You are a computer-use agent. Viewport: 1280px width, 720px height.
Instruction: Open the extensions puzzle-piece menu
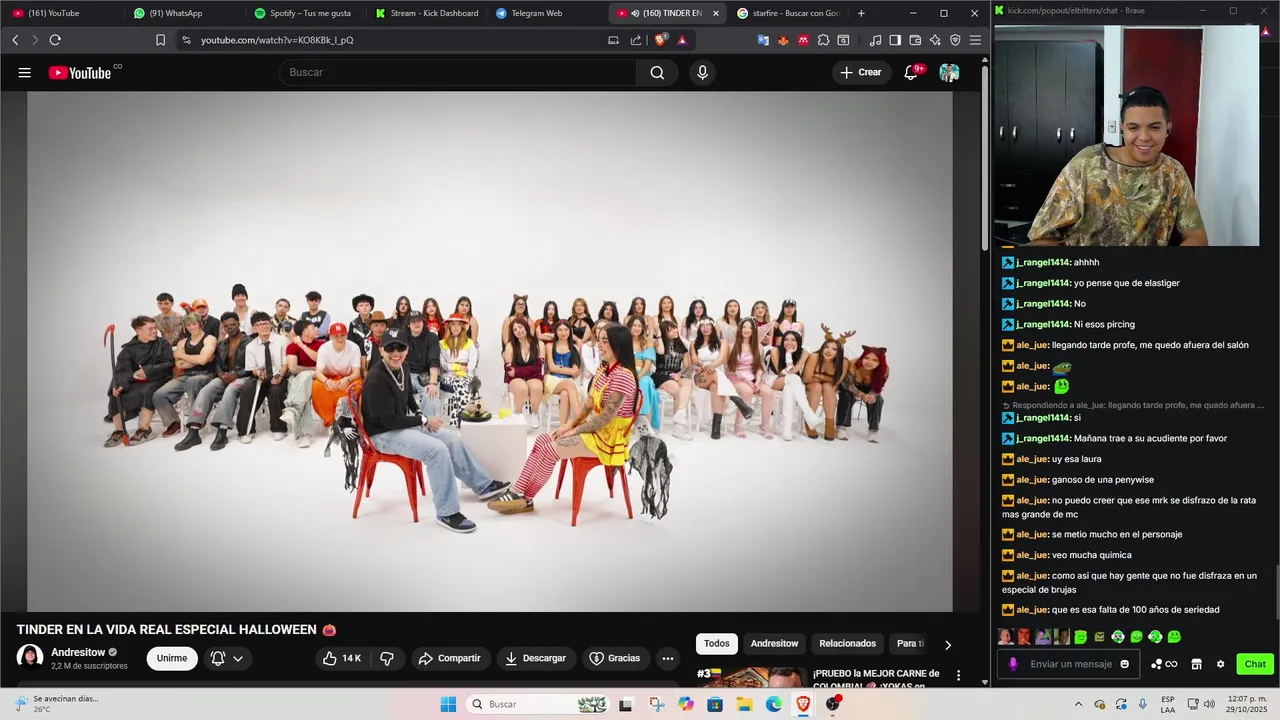click(x=823, y=40)
